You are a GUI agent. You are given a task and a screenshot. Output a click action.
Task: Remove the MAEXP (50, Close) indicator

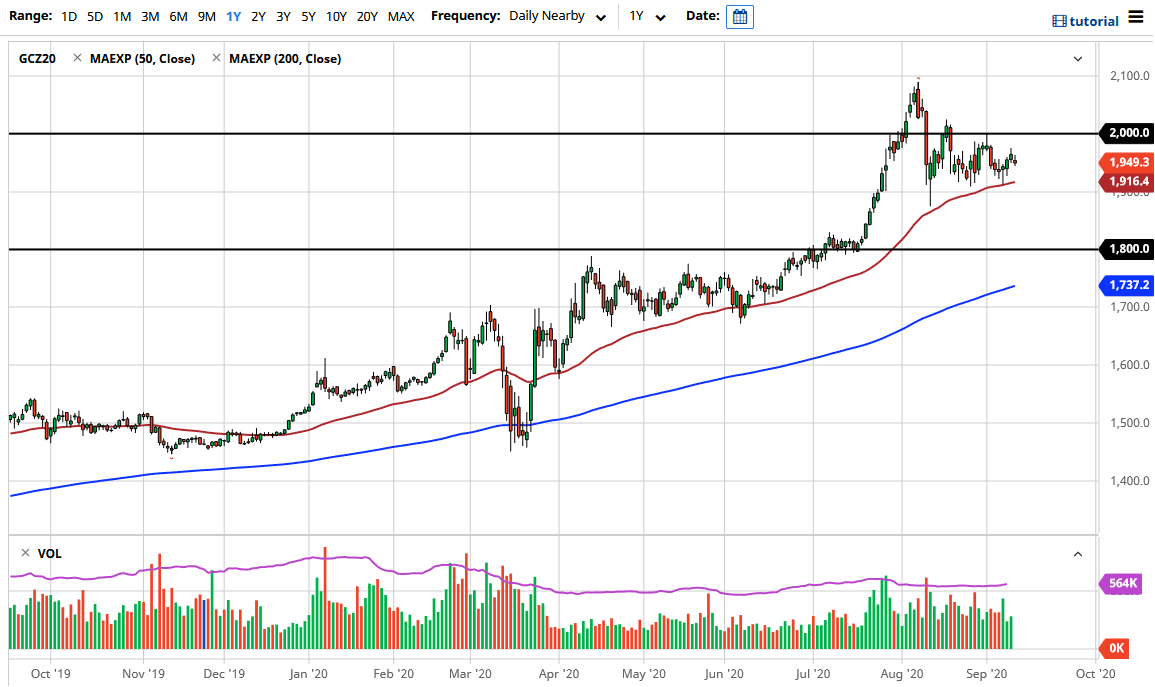tap(77, 58)
